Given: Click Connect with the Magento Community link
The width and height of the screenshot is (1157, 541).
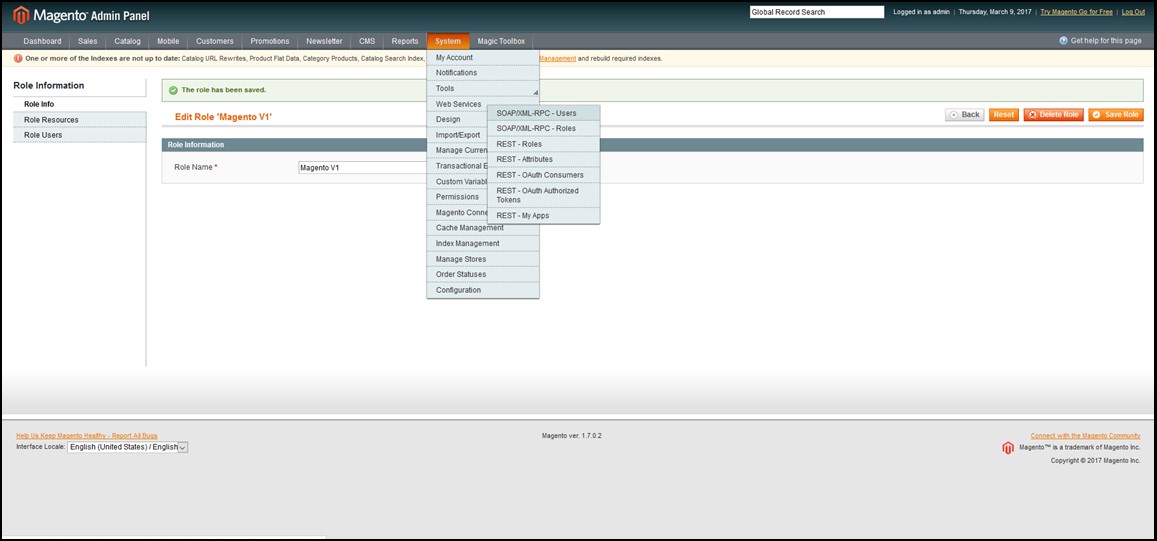Looking at the screenshot, I should pyautogui.click(x=1085, y=436).
